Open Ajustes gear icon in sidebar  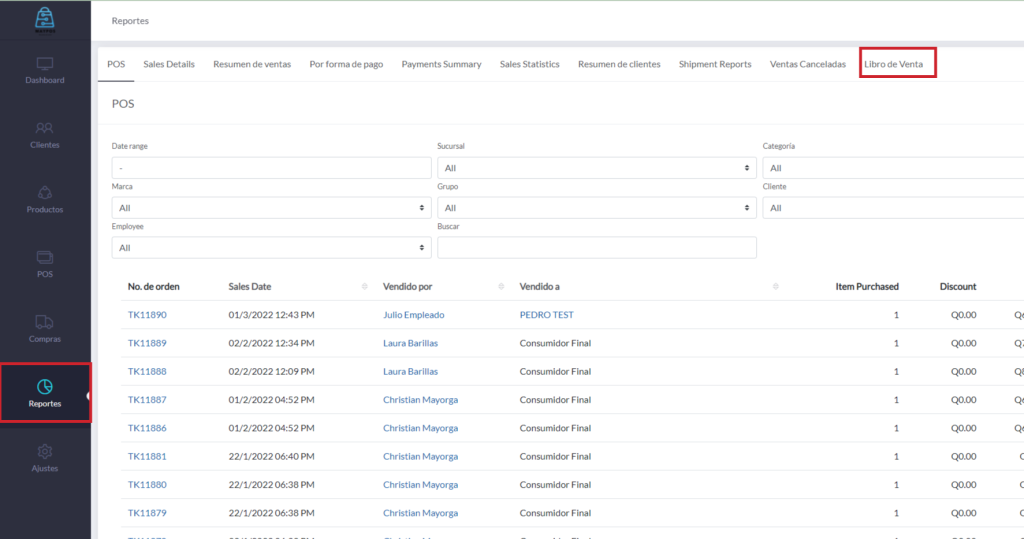[45, 452]
